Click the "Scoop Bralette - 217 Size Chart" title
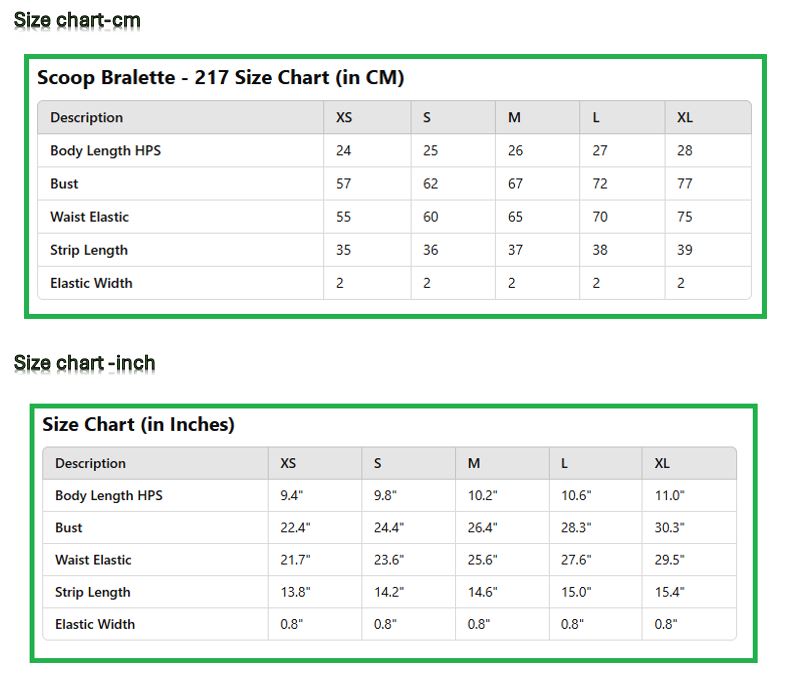Screen dimensions: 785x690 click(220, 78)
